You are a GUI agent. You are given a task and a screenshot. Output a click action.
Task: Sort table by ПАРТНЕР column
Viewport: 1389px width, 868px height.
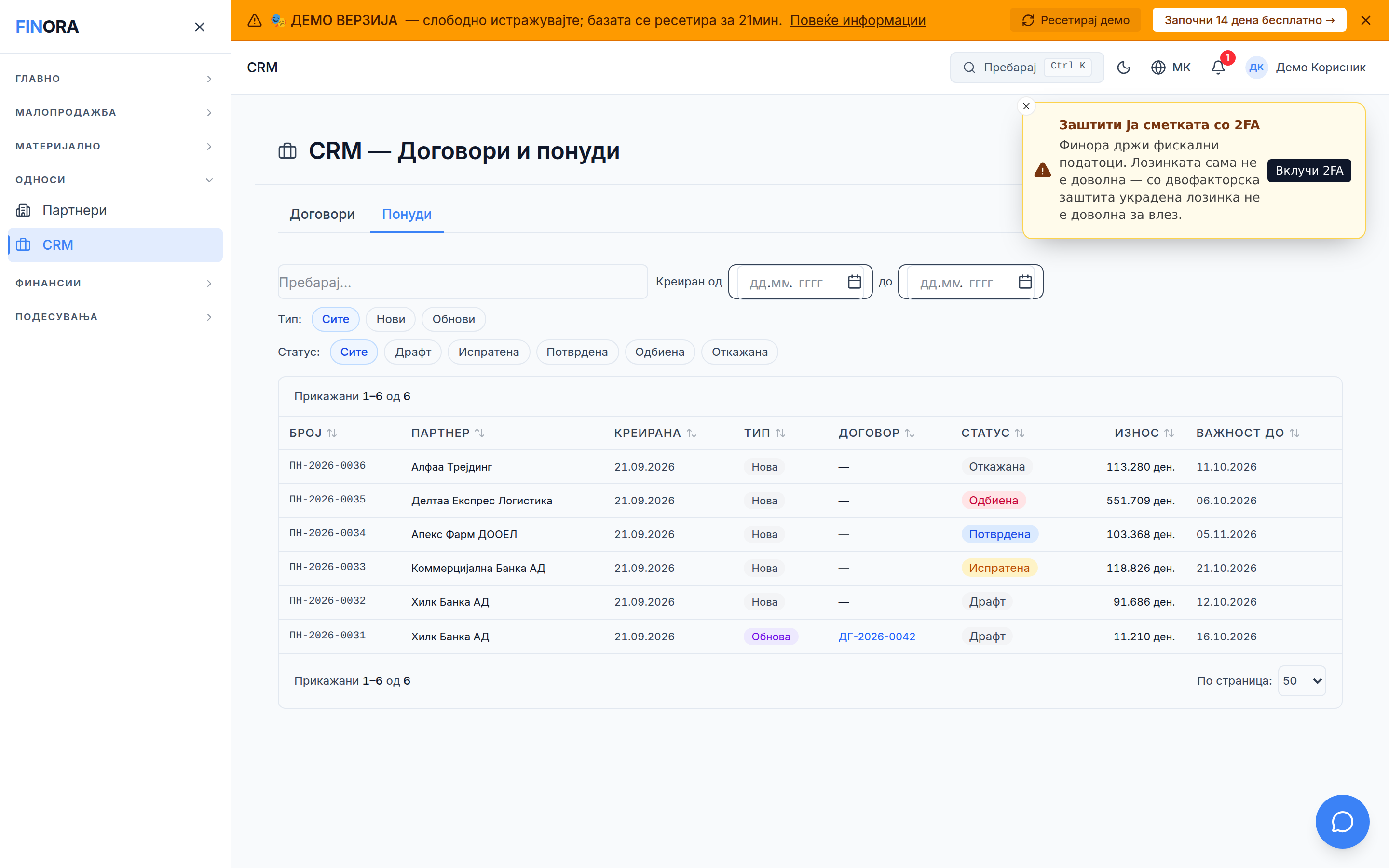click(x=448, y=433)
